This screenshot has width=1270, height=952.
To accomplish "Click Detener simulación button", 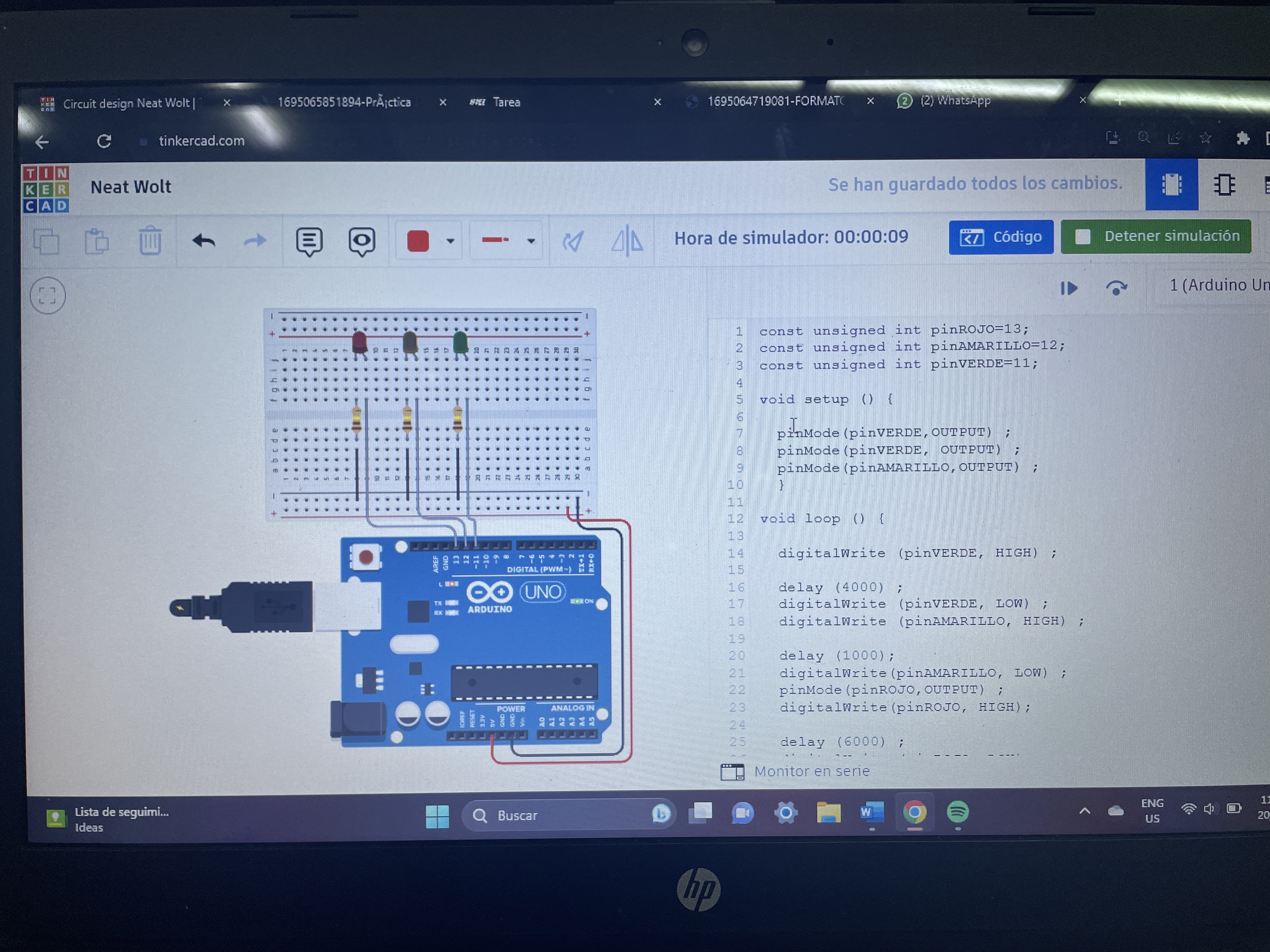I will [1155, 236].
